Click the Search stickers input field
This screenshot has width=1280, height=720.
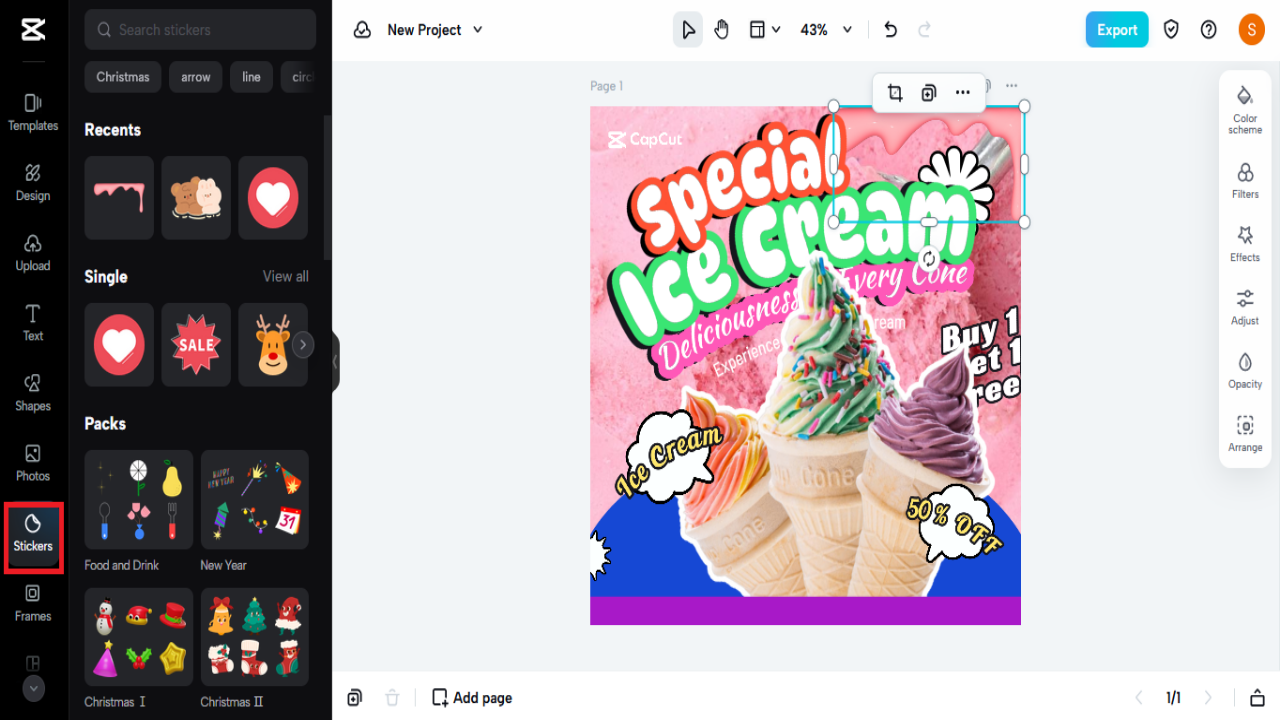tap(199, 30)
